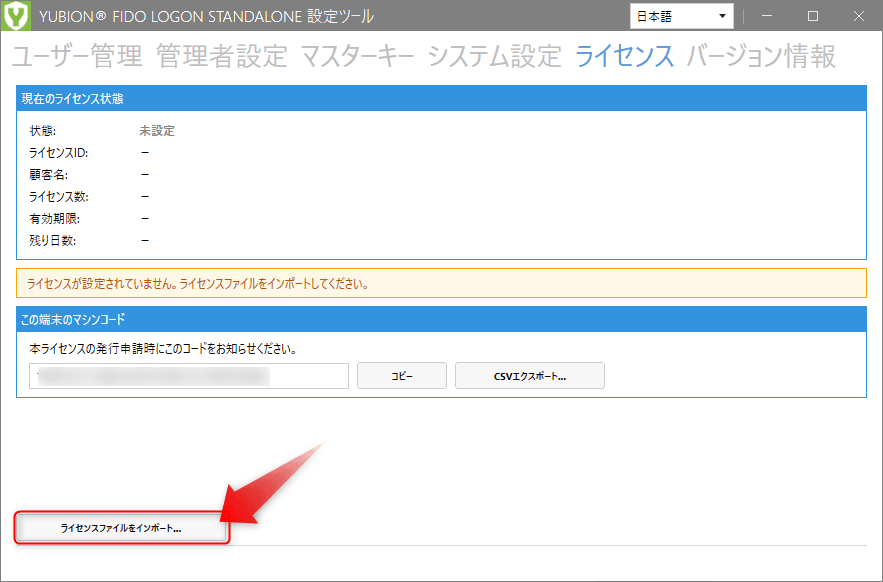Click the この端末のマシンコード header

pyautogui.click(x=442, y=319)
